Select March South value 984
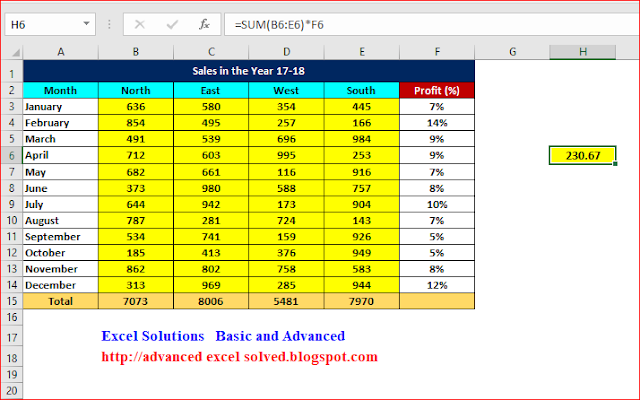Screen dimensions: 640x400 coord(362,139)
